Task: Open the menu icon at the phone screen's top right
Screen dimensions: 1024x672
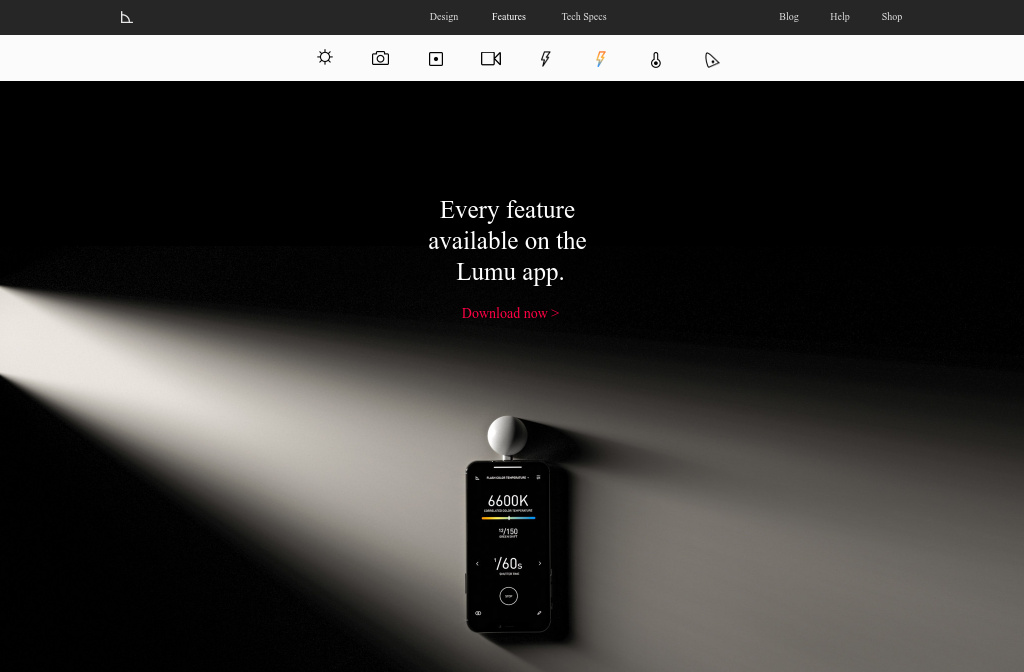Action: point(538,477)
